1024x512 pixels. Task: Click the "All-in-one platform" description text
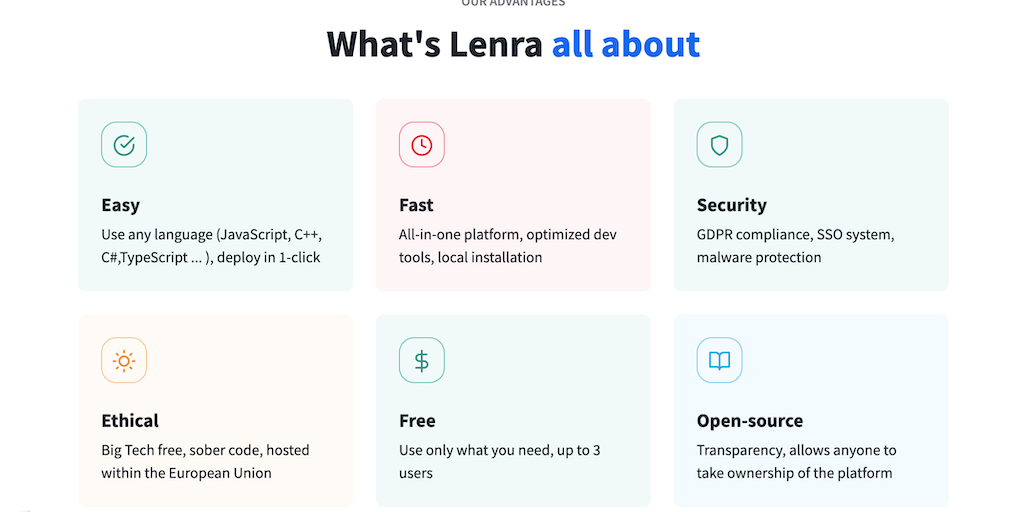point(507,246)
